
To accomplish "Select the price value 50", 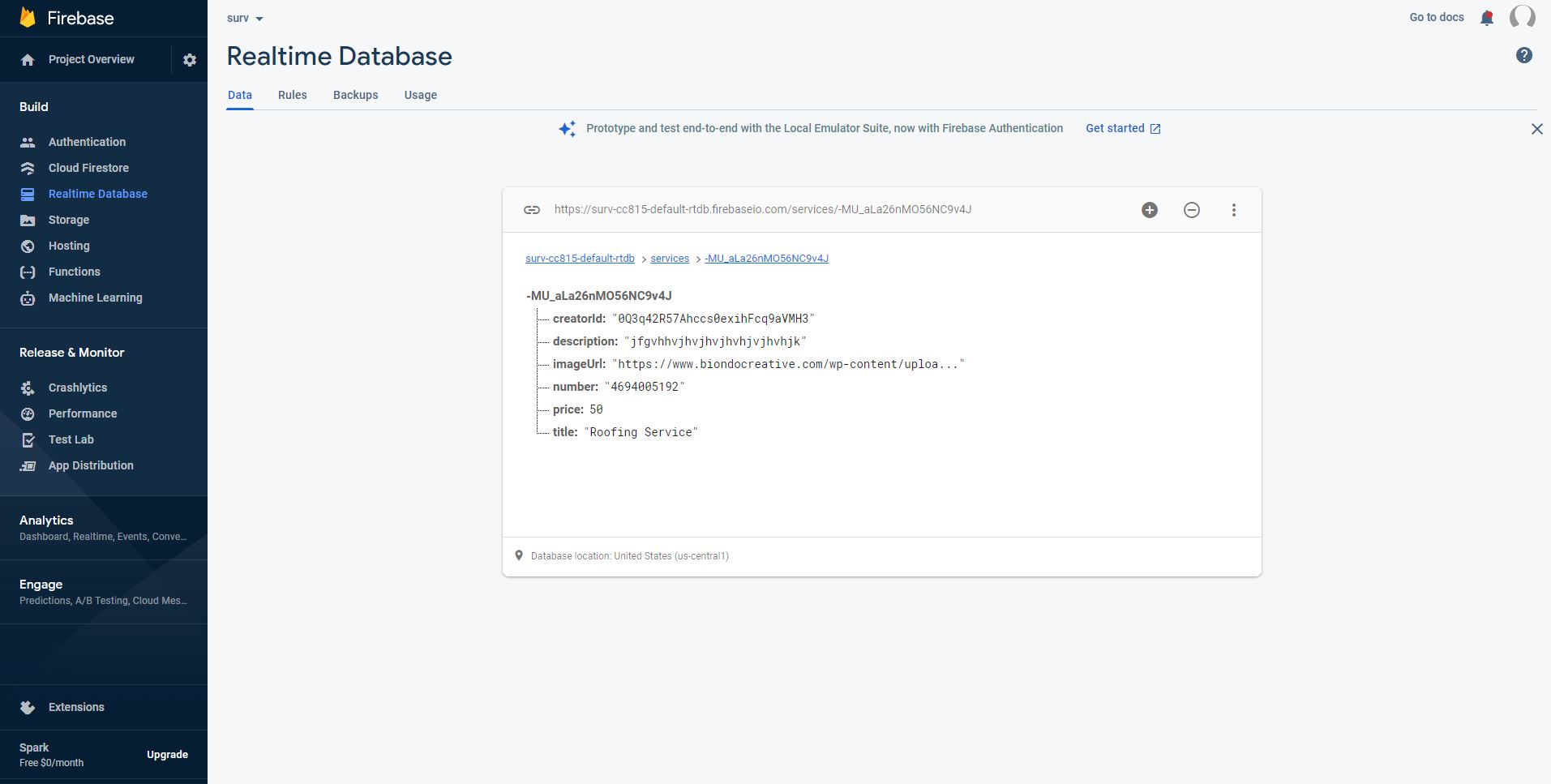I will click(596, 409).
